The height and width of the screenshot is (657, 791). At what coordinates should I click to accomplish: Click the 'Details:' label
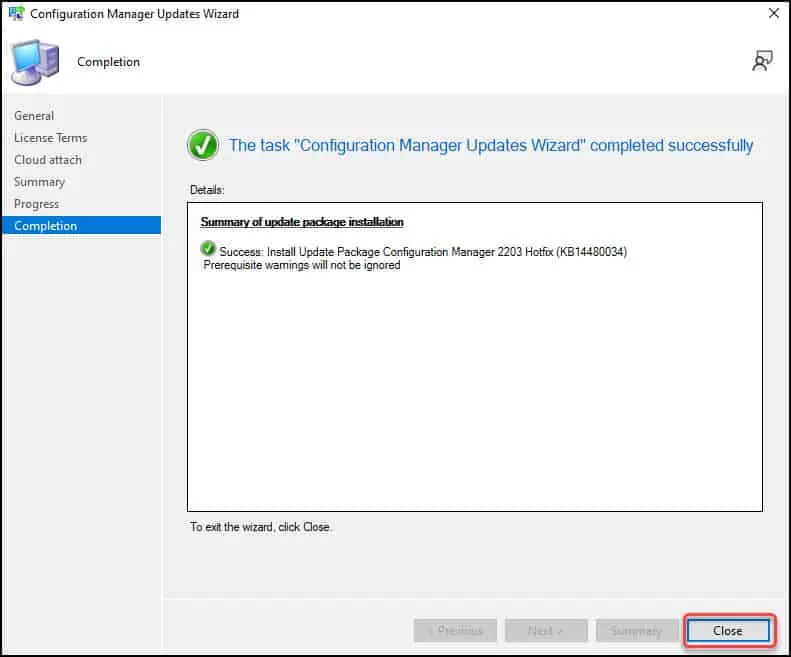pyautogui.click(x=207, y=190)
